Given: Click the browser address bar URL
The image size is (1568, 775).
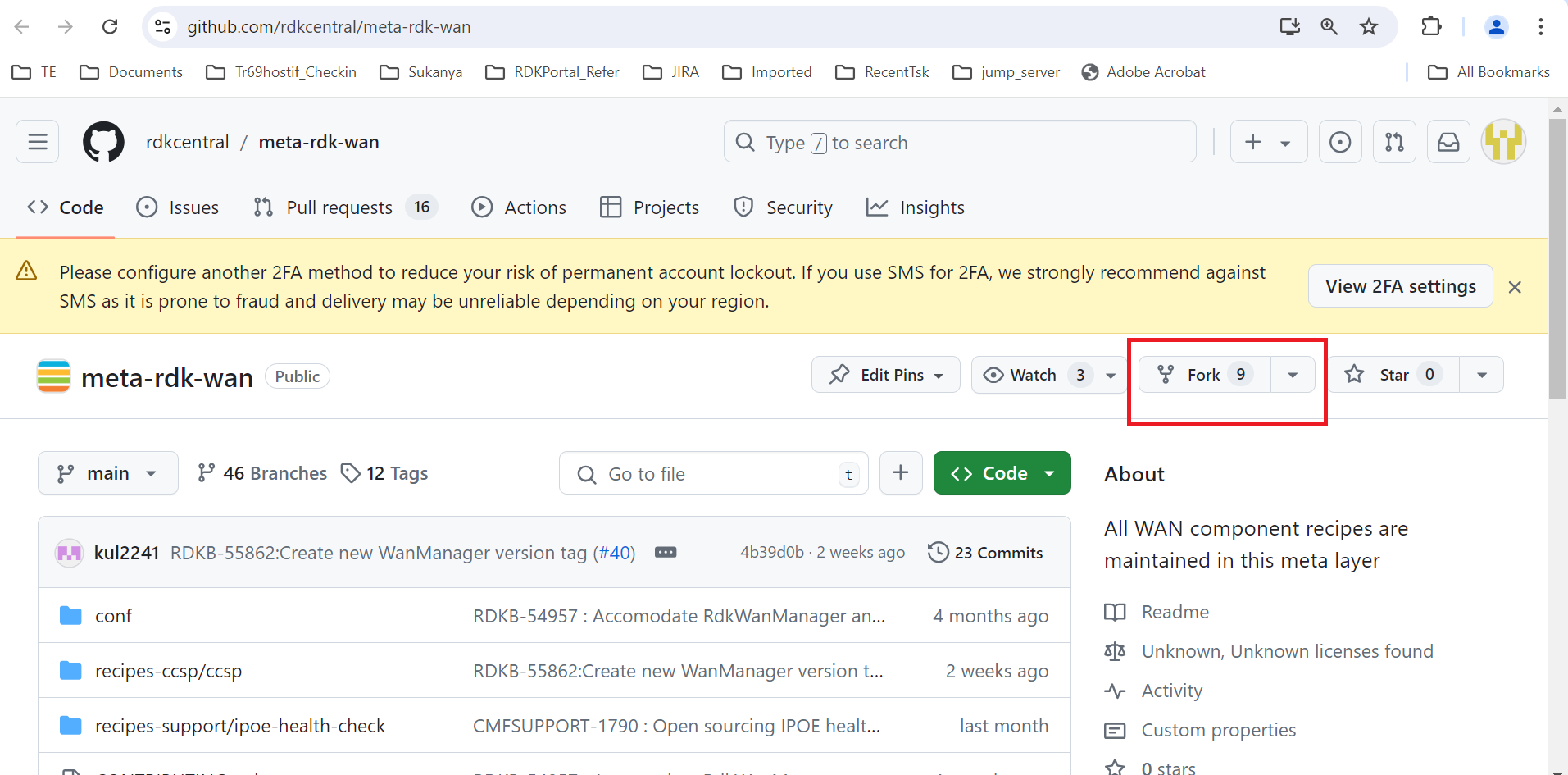Looking at the screenshot, I should point(329,27).
